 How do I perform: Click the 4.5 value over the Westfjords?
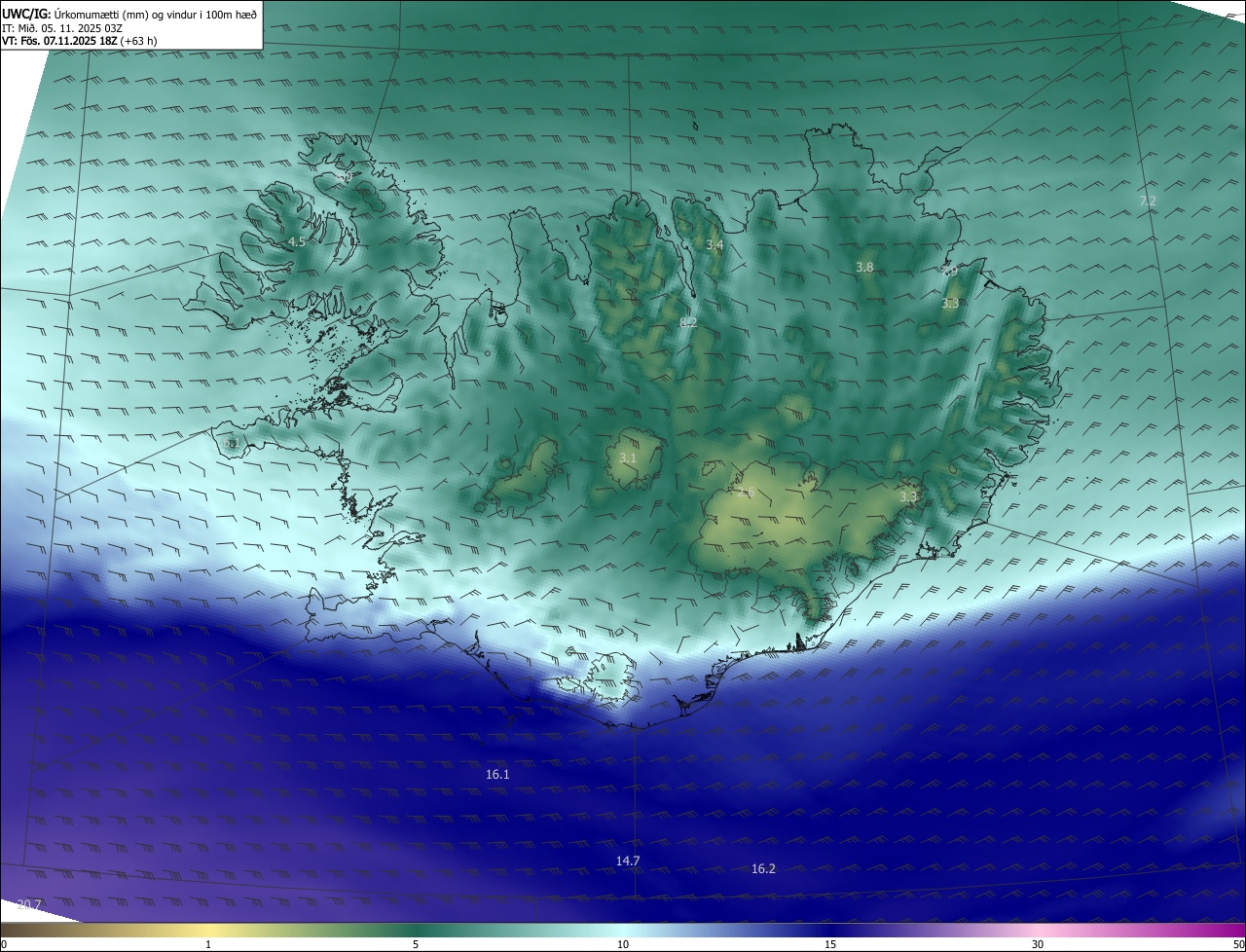(x=296, y=241)
